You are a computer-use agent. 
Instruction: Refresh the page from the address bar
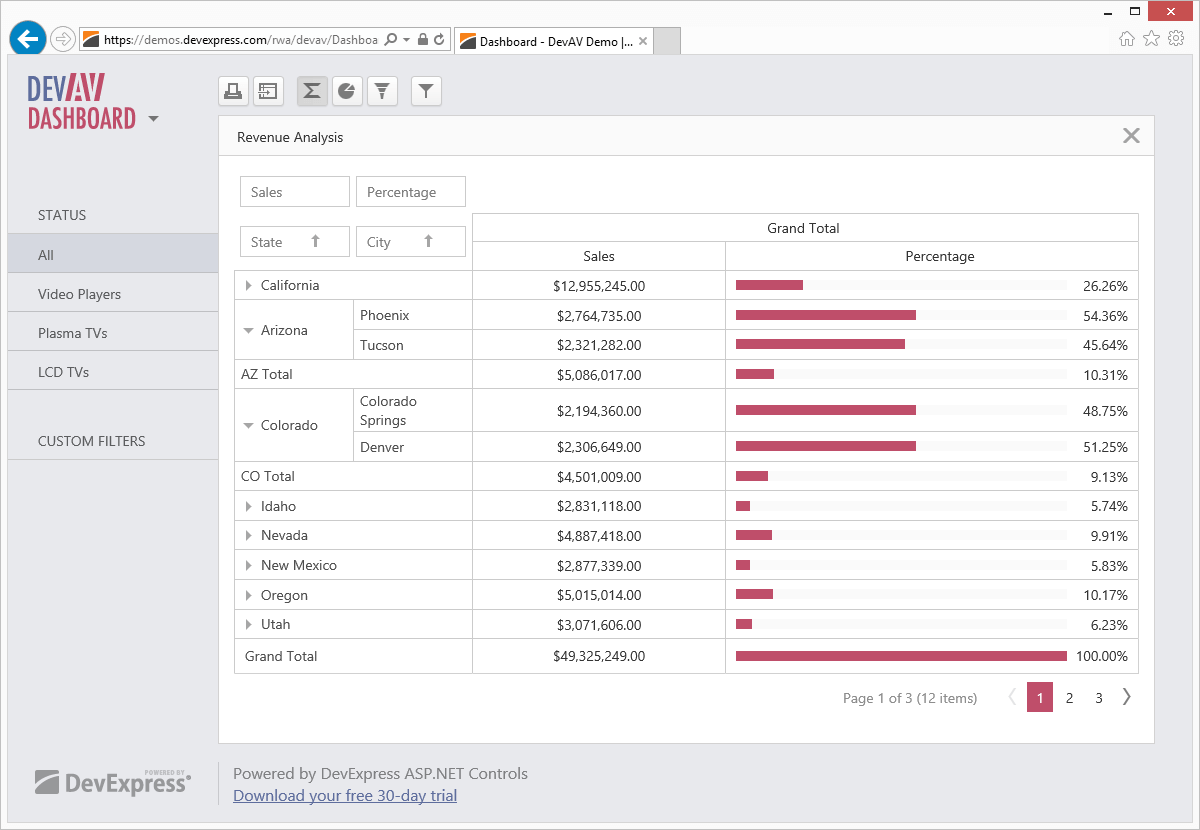pyautogui.click(x=439, y=40)
